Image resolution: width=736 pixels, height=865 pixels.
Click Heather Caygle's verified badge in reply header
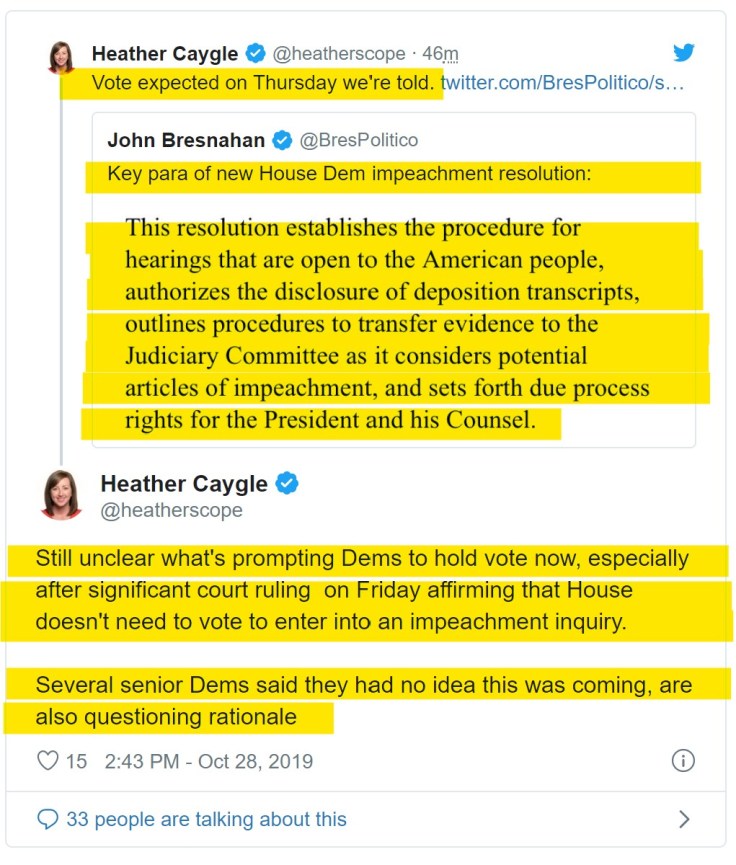coord(255,54)
